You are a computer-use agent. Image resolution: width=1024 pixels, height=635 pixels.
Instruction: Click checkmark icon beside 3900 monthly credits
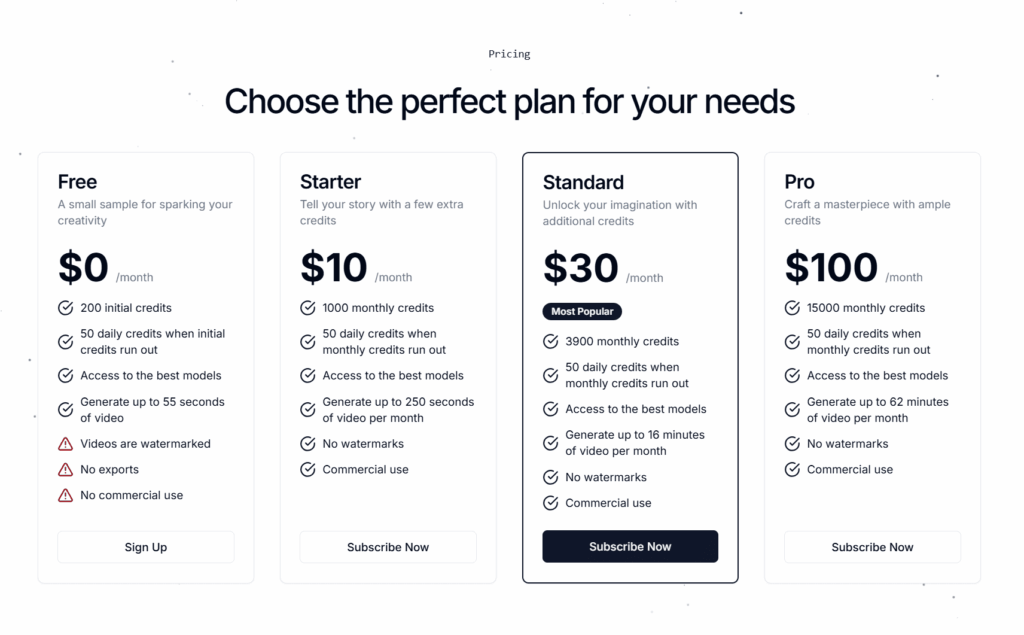click(x=550, y=342)
